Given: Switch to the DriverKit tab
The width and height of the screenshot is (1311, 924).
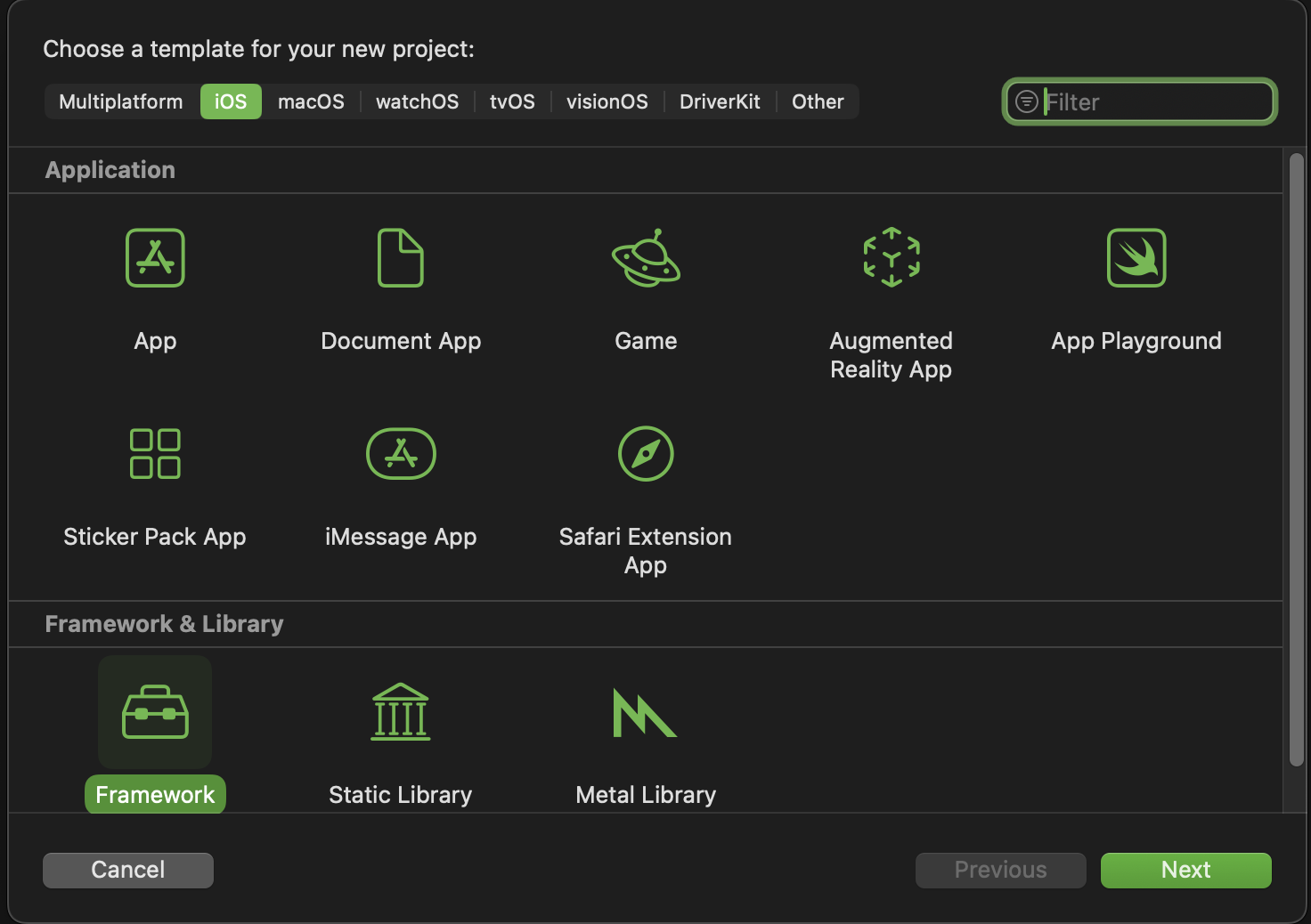Looking at the screenshot, I should click(x=720, y=101).
